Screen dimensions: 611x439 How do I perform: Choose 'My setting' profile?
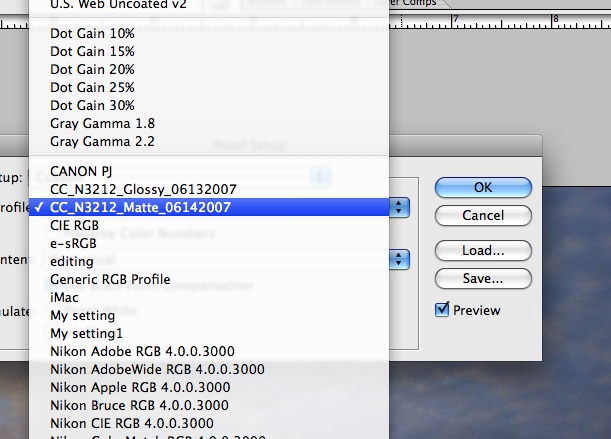[209, 316]
